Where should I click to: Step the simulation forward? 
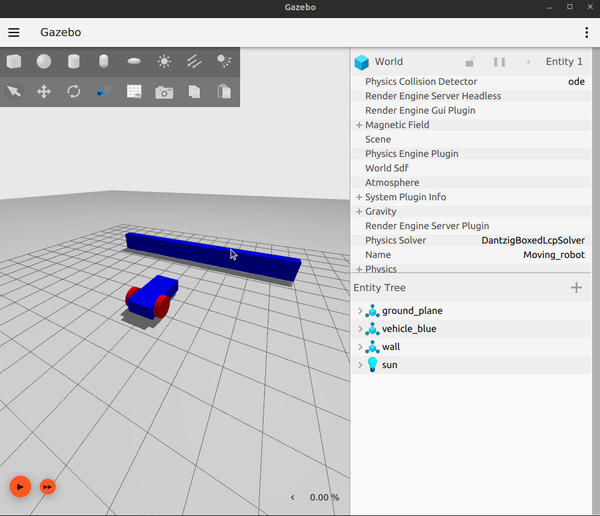point(48,487)
